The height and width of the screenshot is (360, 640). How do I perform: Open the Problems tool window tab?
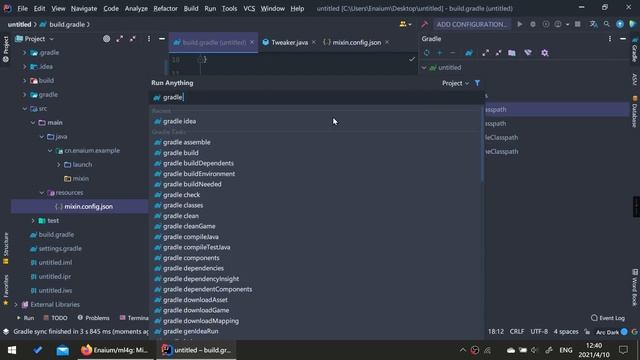coord(93,318)
